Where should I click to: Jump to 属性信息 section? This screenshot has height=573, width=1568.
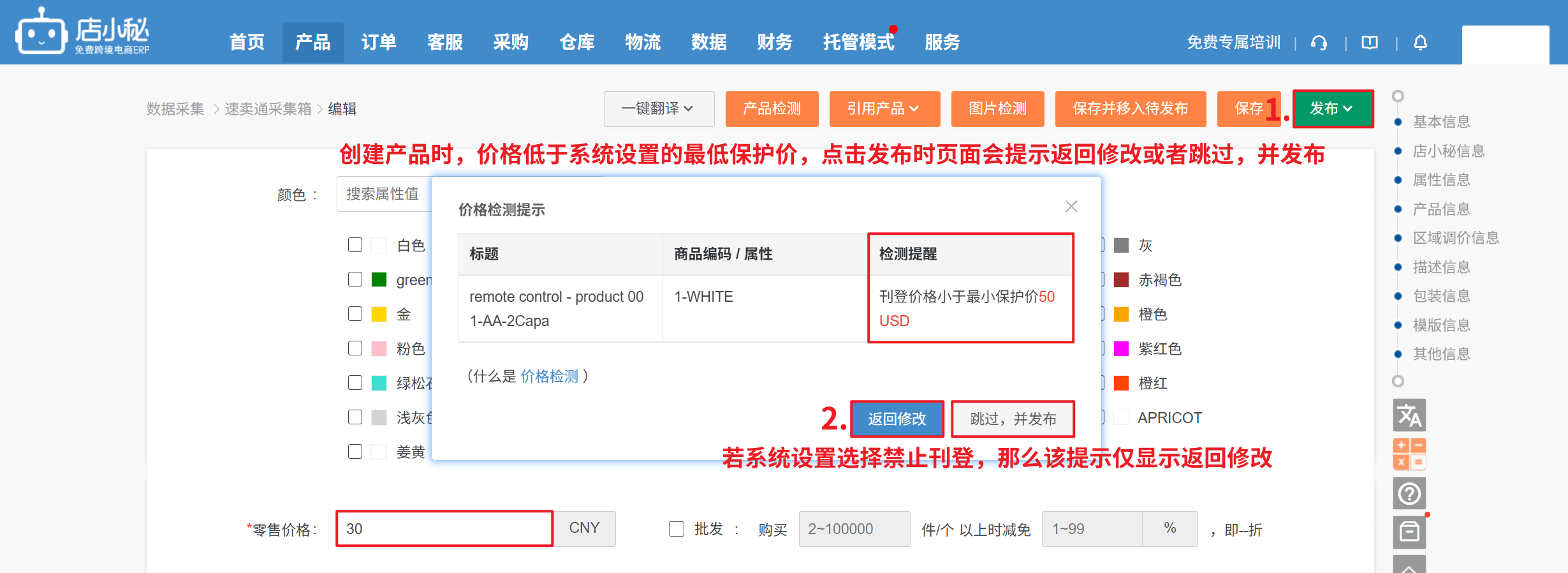[1441, 180]
